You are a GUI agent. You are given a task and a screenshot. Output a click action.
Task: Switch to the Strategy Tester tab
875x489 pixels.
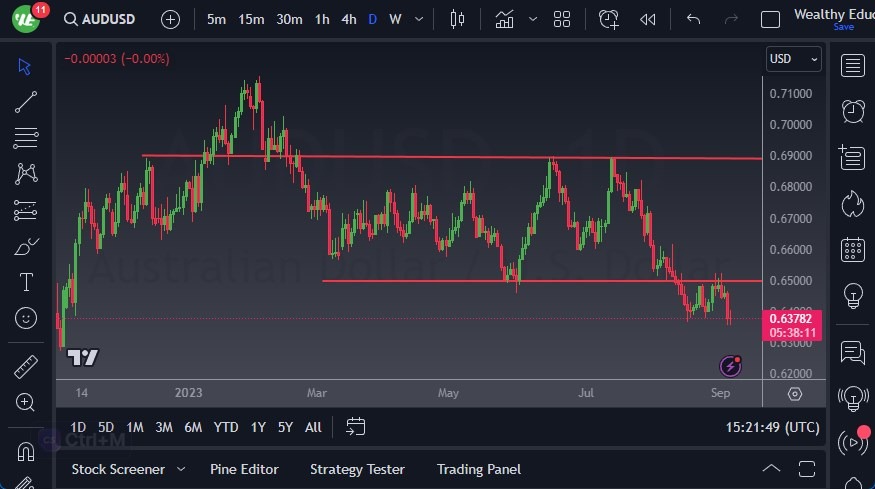(x=357, y=469)
